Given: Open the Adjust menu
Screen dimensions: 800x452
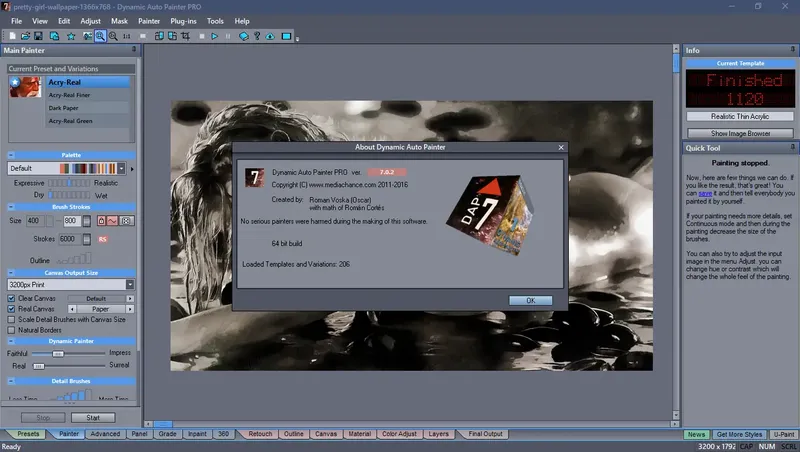Looking at the screenshot, I should (x=90, y=21).
